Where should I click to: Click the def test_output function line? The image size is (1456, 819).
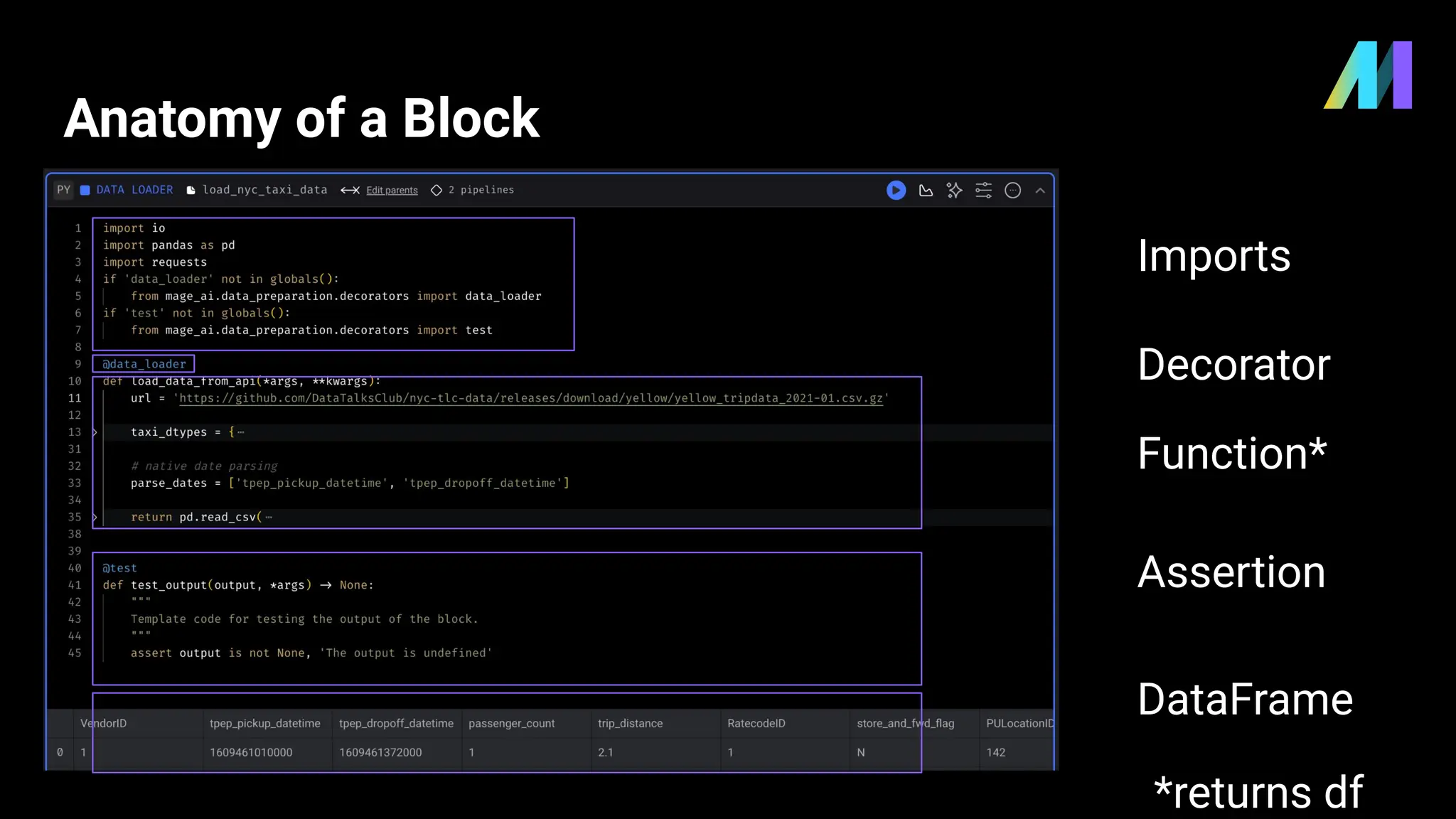(x=238, y=585)
